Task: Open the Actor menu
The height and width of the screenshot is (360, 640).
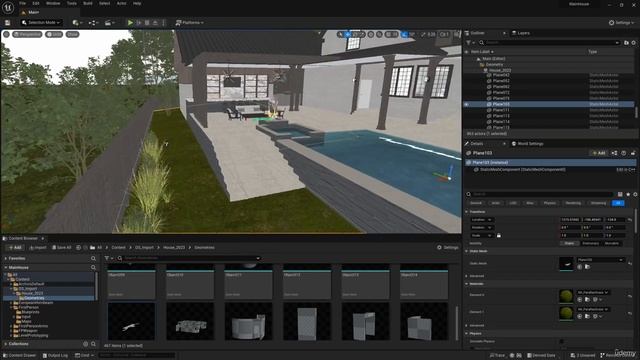Action: [x=121, y=3]
